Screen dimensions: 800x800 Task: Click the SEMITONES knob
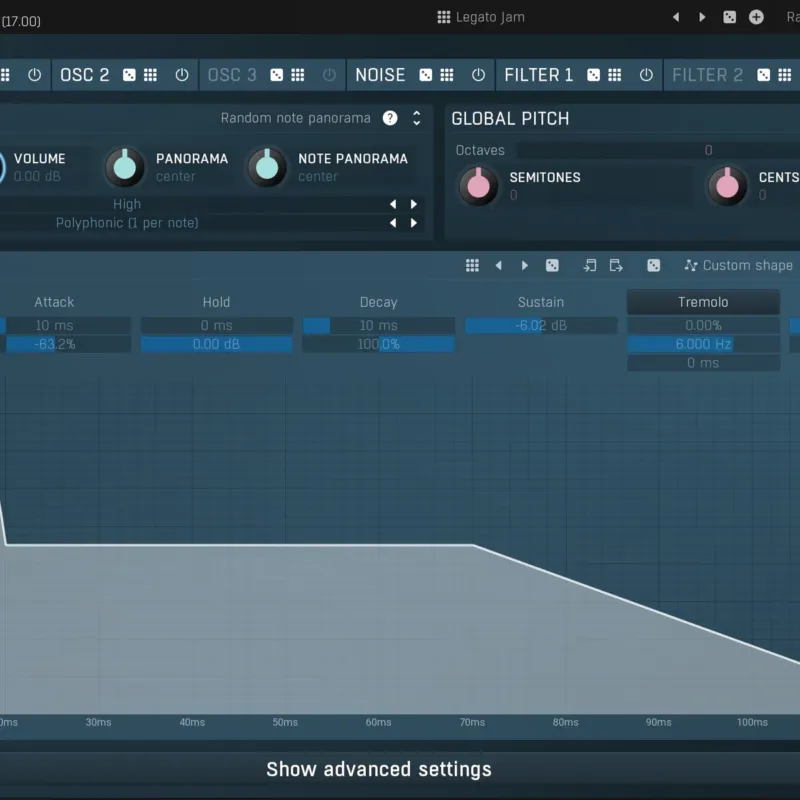479,186
